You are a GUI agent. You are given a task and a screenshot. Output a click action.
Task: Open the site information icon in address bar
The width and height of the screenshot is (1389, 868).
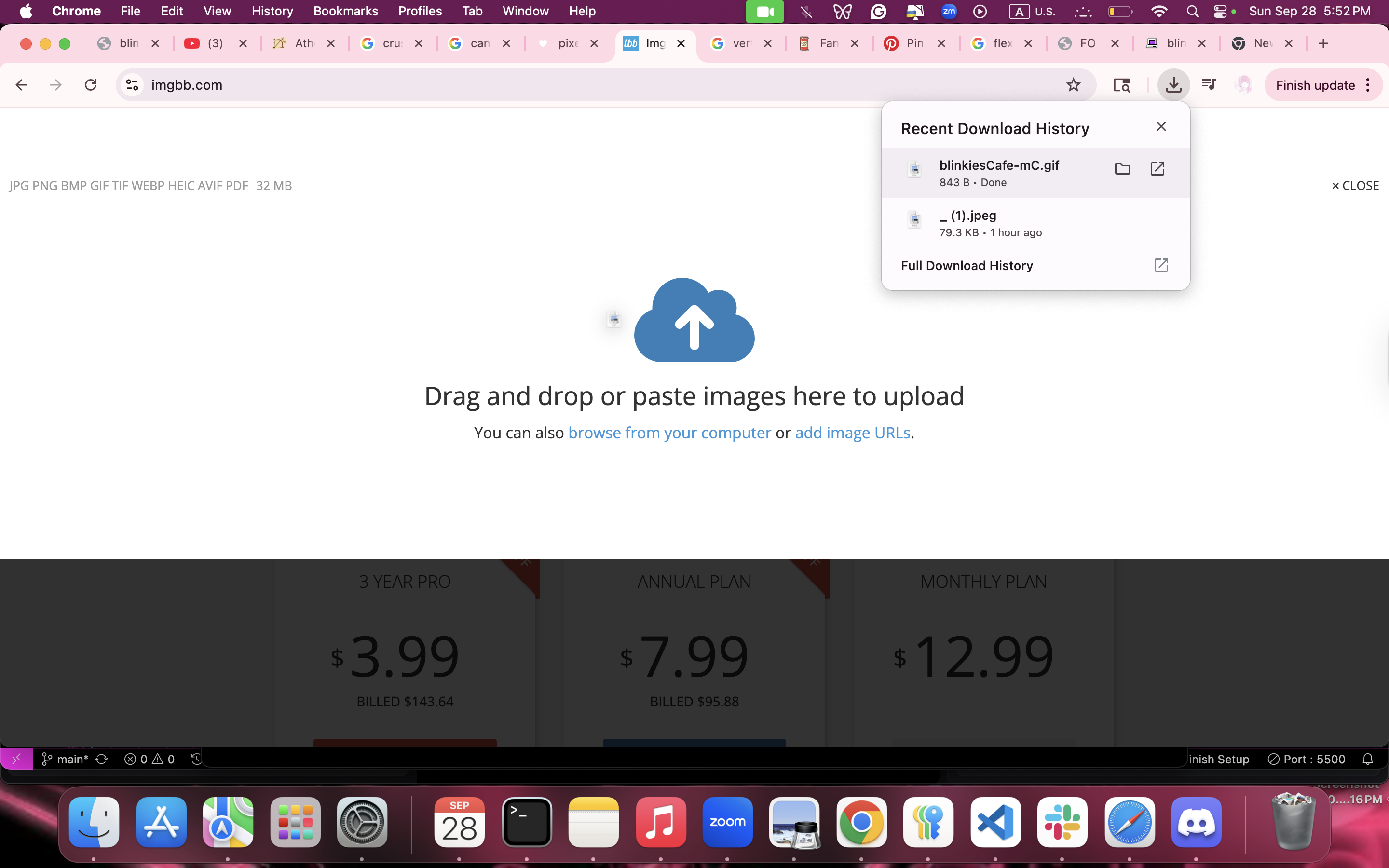coord(132,84)
